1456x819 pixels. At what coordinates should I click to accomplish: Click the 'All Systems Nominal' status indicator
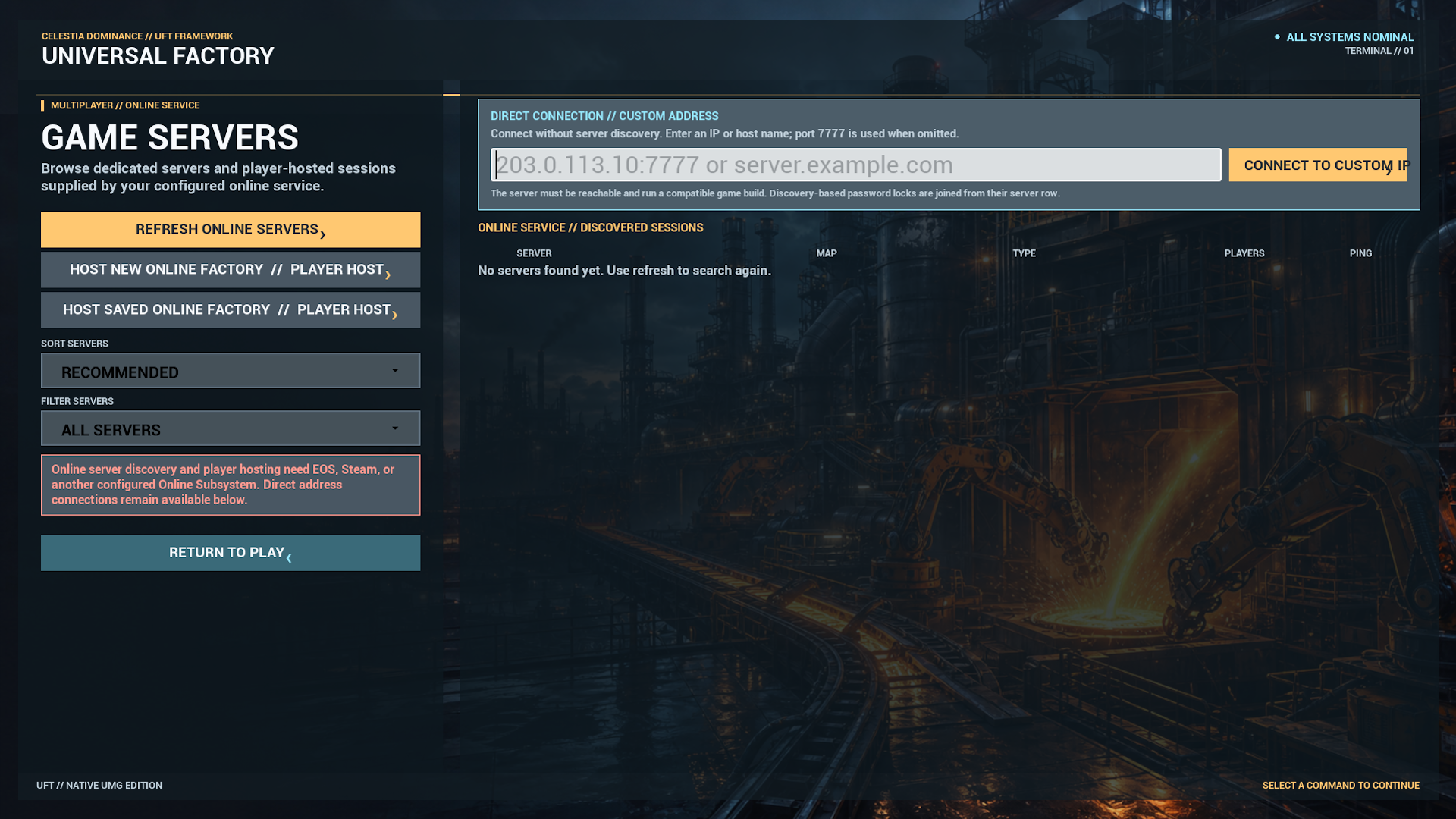pyautogui.click(x=1345, y=36)
